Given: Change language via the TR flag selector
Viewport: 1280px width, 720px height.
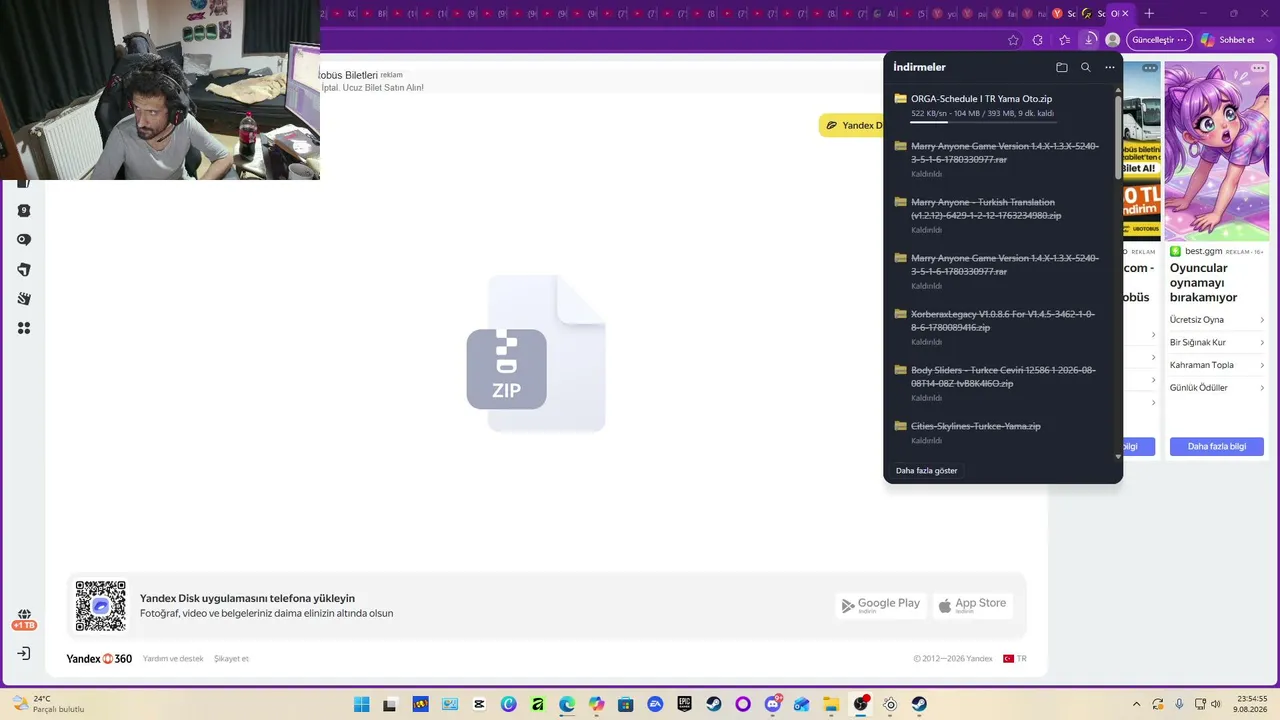Looking at the screenshot, I should point(1015,659).
